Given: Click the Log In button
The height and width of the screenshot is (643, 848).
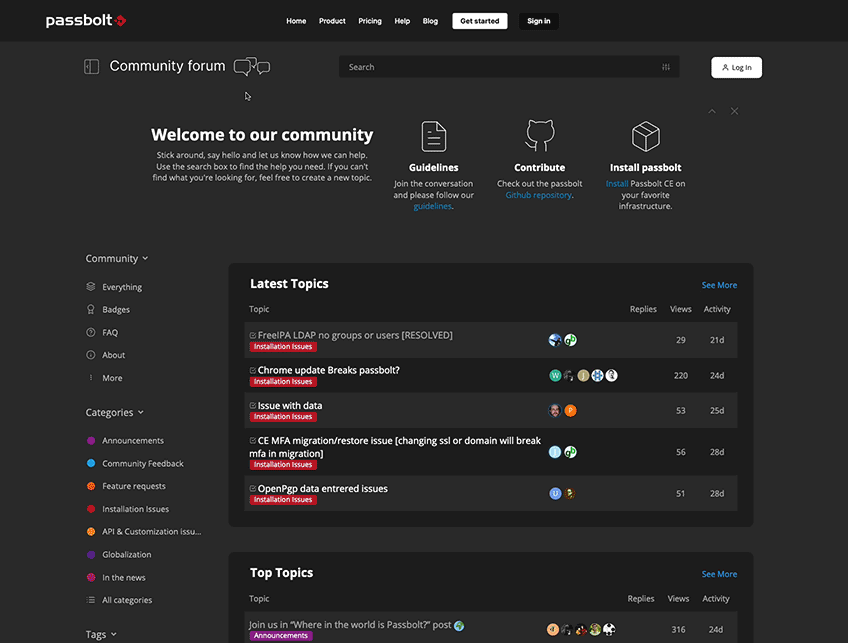Looking at the screenshot, I should click(737, 68).
